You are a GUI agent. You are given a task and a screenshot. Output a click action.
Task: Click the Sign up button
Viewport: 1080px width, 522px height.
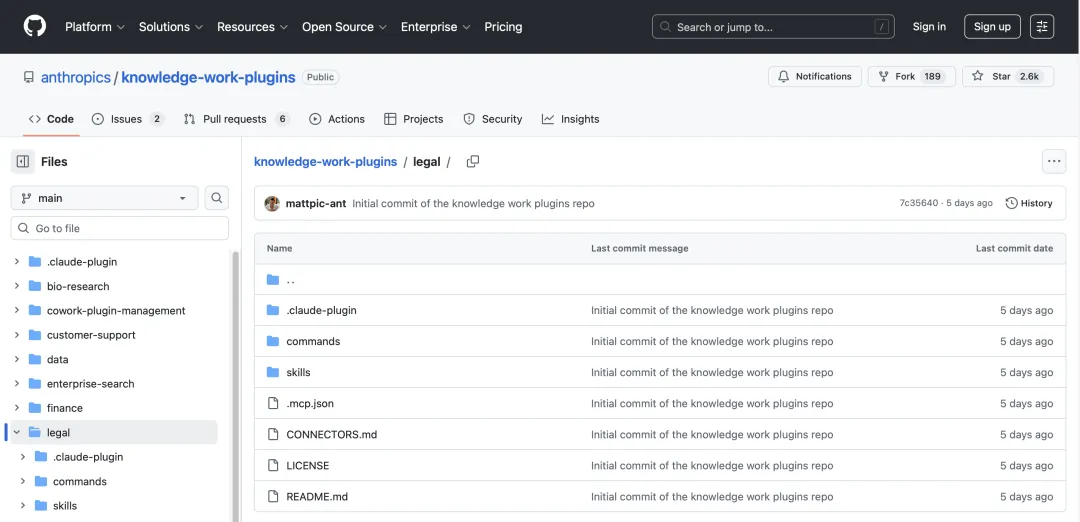pyautogui.click(x=992, y=27)
